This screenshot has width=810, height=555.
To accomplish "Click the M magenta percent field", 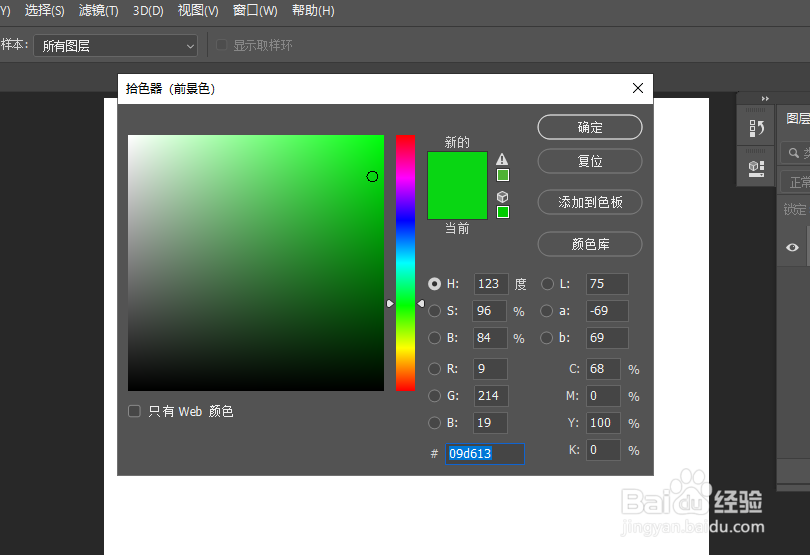I will (603, 395).
